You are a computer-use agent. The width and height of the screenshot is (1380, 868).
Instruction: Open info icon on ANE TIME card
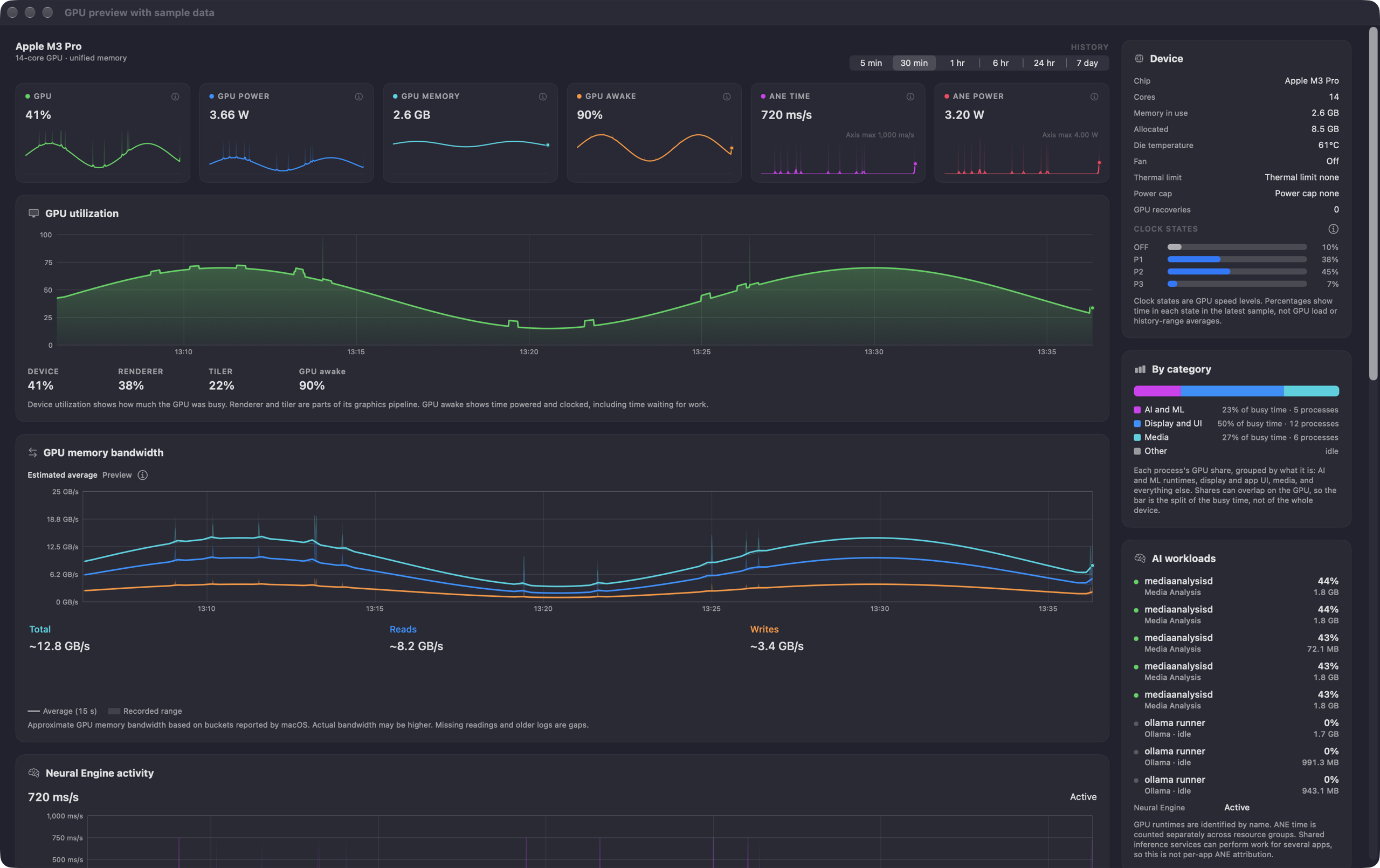[x=910, y=97]
